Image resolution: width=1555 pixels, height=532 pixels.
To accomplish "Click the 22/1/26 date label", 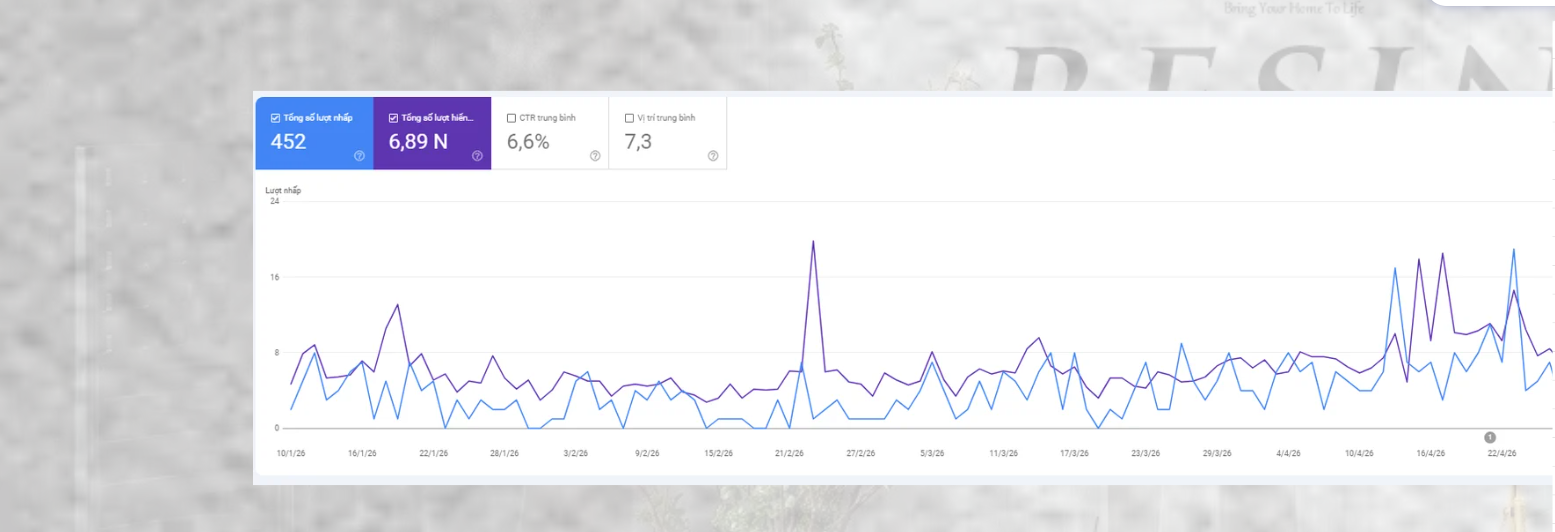I will point(433,453).
